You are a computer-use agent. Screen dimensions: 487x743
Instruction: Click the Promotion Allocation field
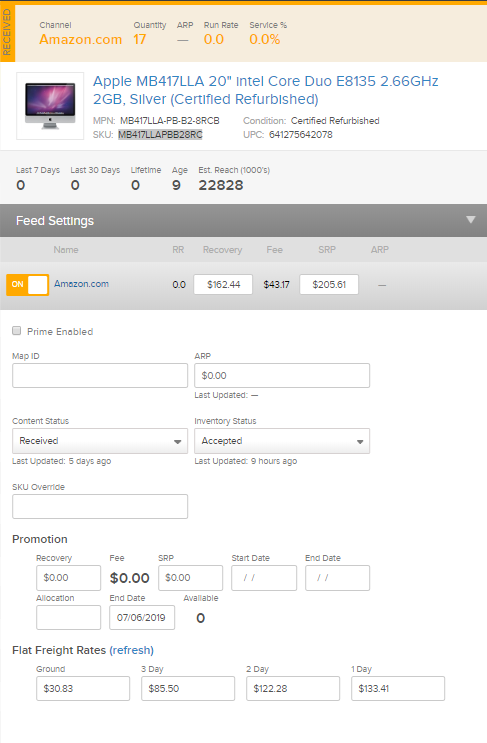tap(69, 617)
